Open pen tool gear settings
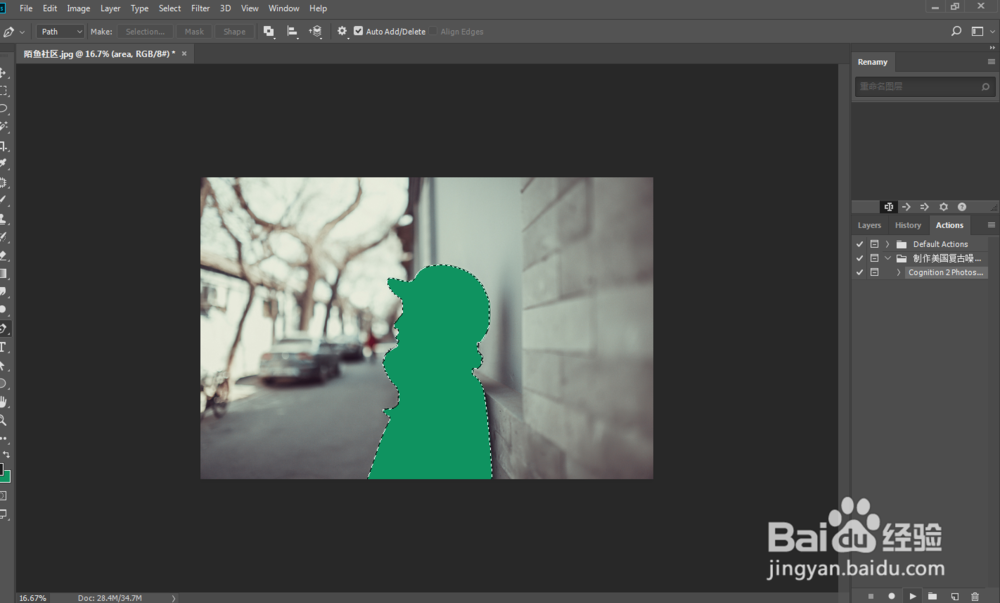This screenshot has width=1000, height=603. click(x=342, y=31)
